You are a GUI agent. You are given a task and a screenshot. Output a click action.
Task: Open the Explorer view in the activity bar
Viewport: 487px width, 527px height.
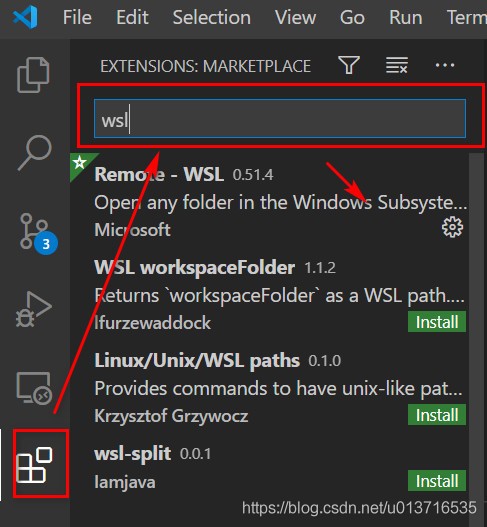(33, 75)
